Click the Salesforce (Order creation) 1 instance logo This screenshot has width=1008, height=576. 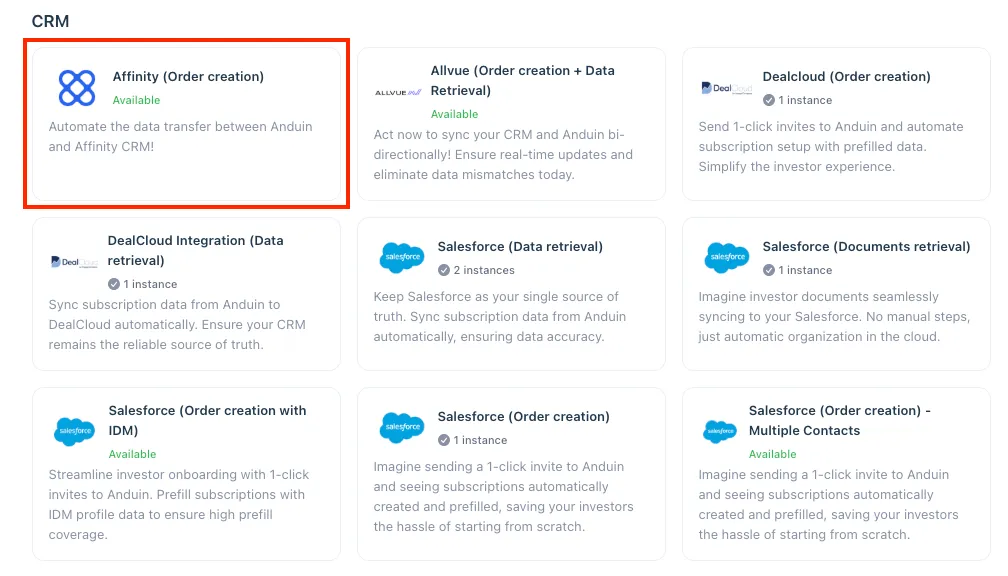(402, 428)
